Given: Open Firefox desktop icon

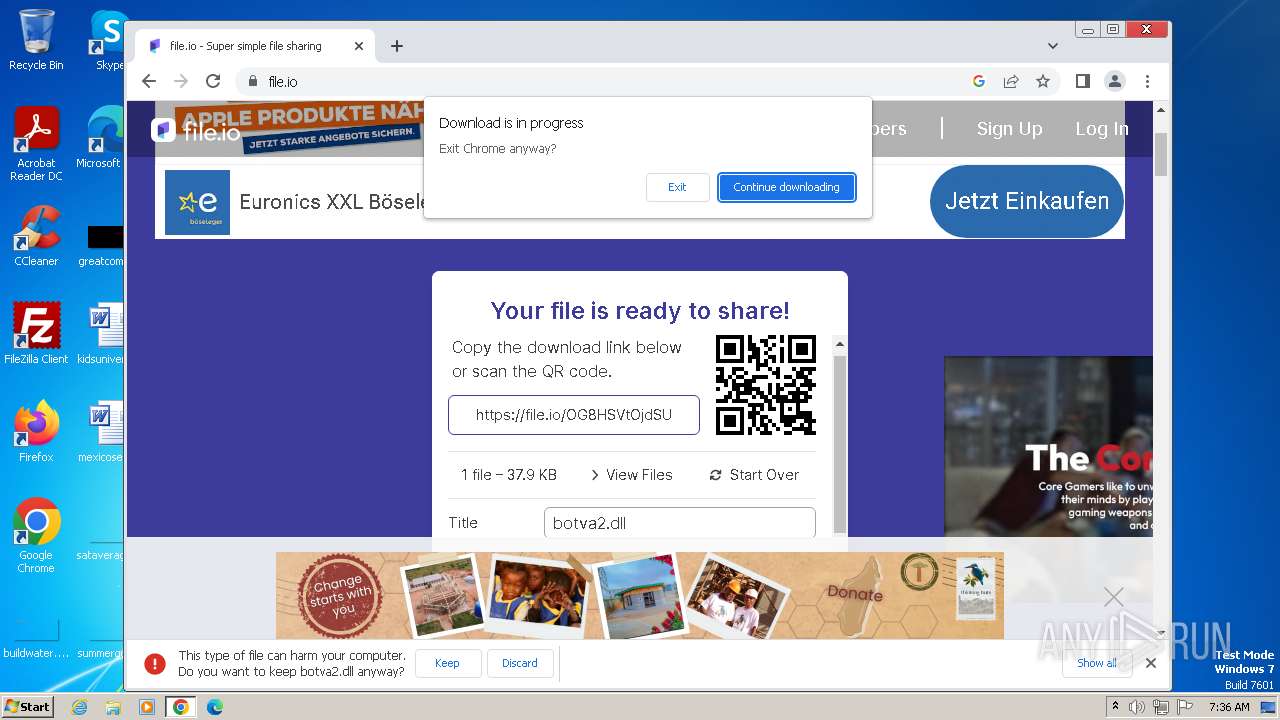Looking at the screenshot, I should coord(36,431).
